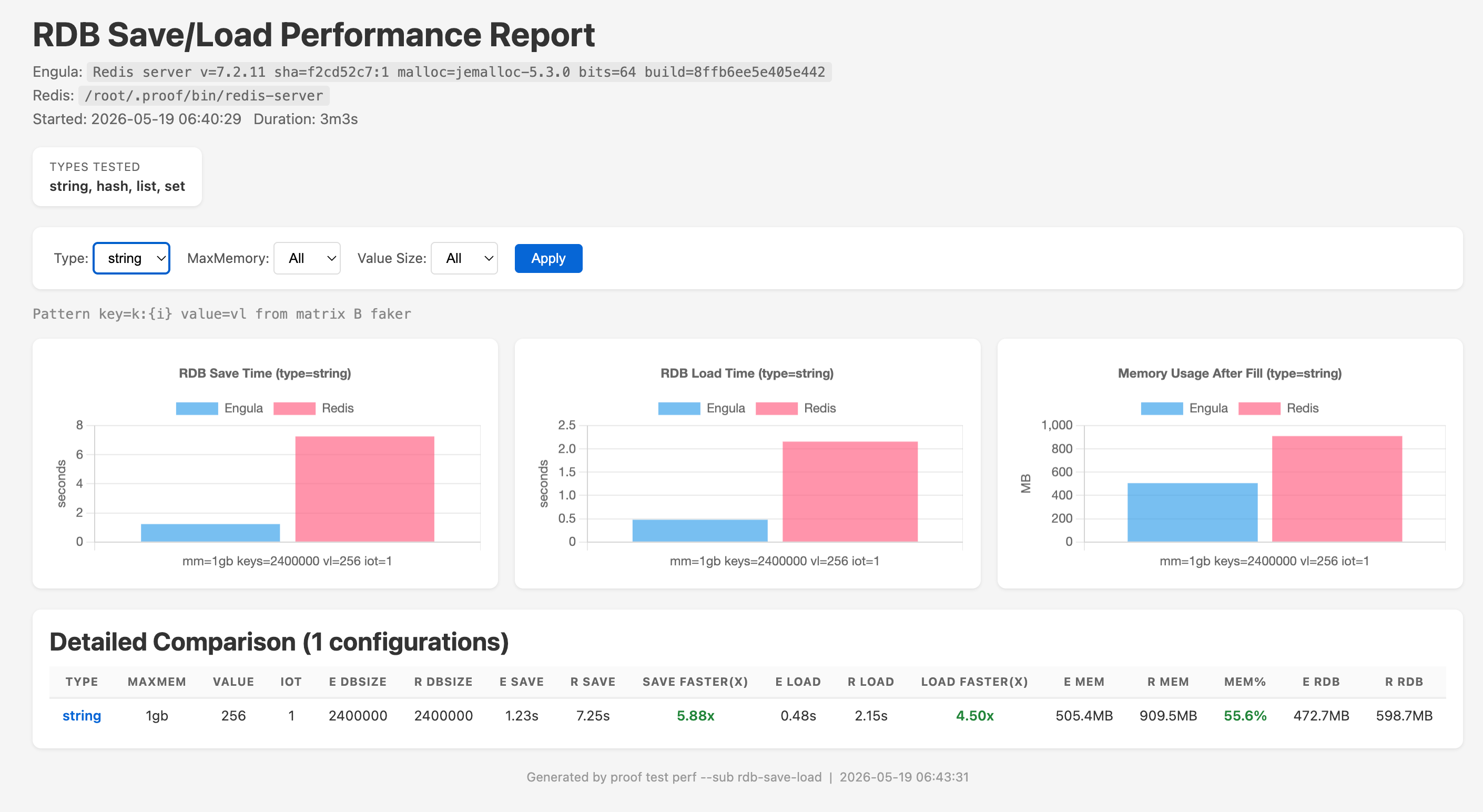Click the MEM% column header

(1245, 682)
